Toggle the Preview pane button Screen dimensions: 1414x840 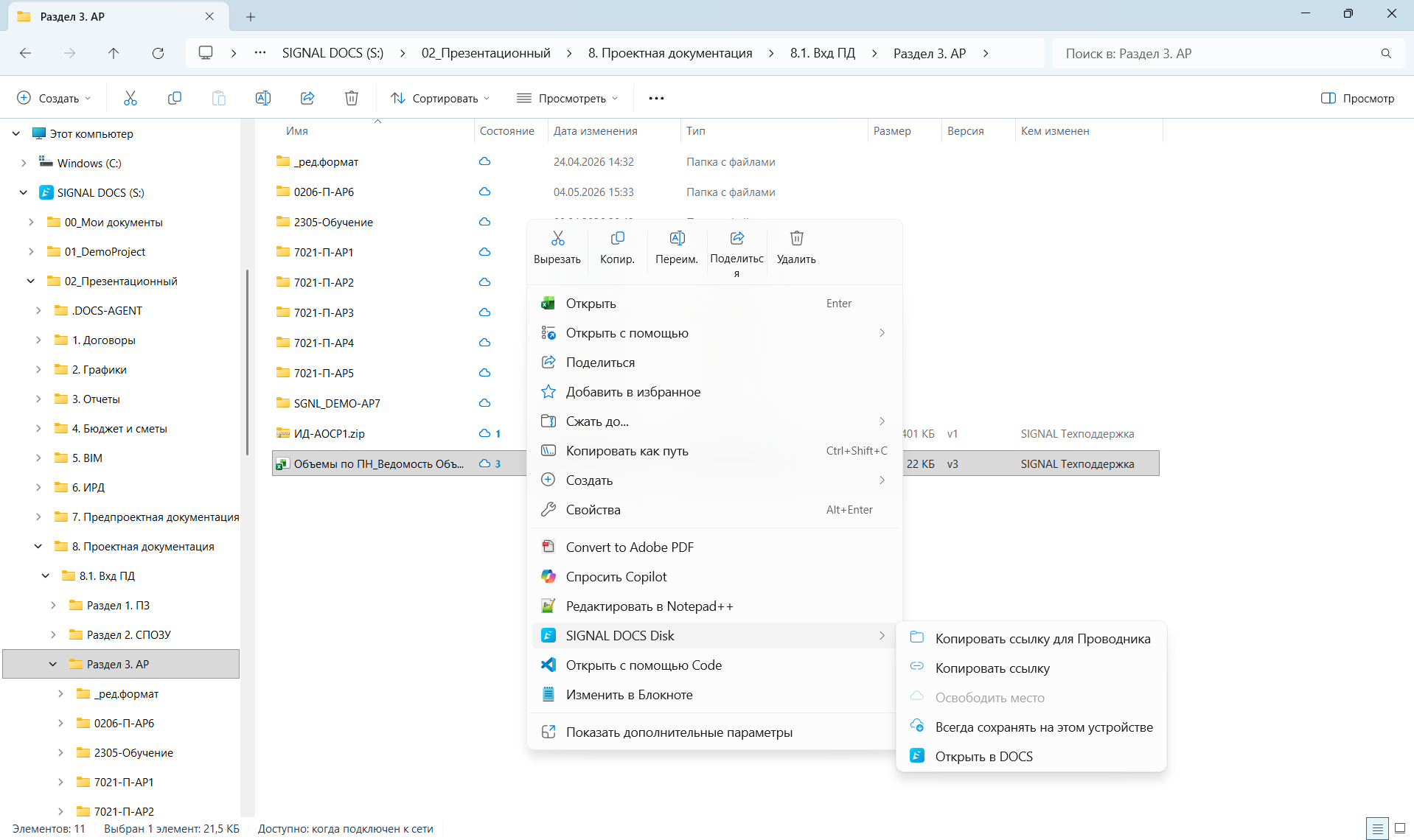pos(1357,98)
